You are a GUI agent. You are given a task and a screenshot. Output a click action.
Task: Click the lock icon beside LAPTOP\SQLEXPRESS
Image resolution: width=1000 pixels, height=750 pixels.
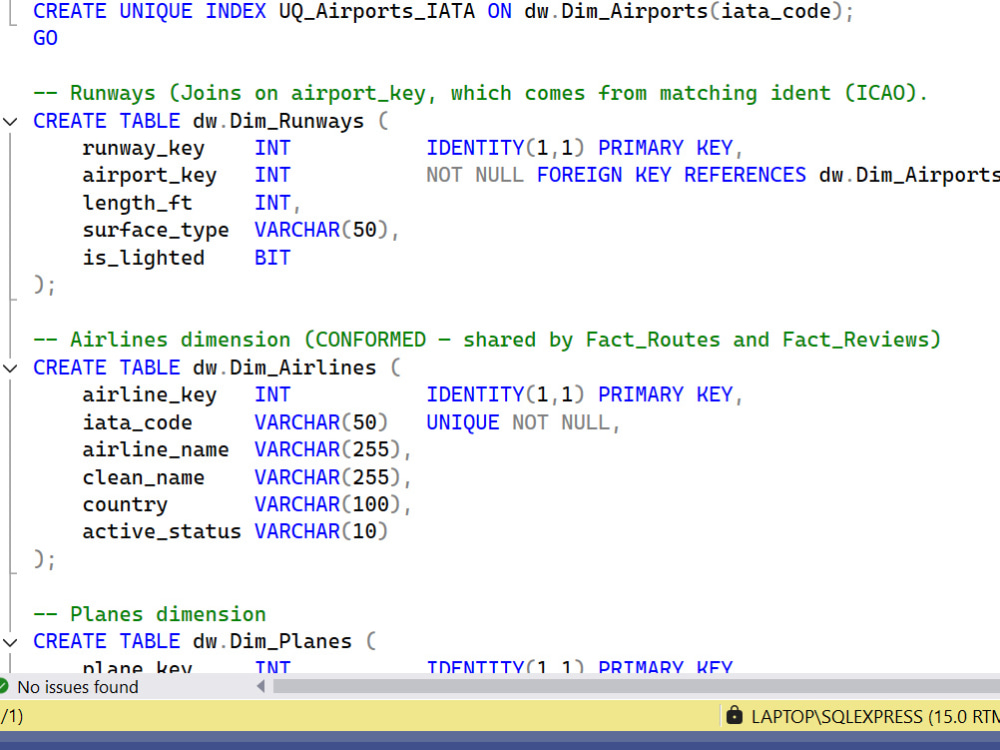point(735,716)
